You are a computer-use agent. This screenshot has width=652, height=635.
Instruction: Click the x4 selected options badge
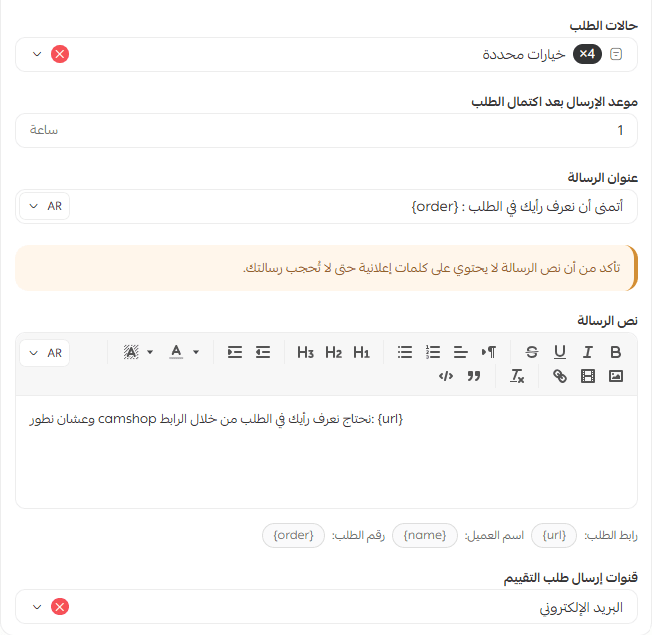[x=587, y=54]
